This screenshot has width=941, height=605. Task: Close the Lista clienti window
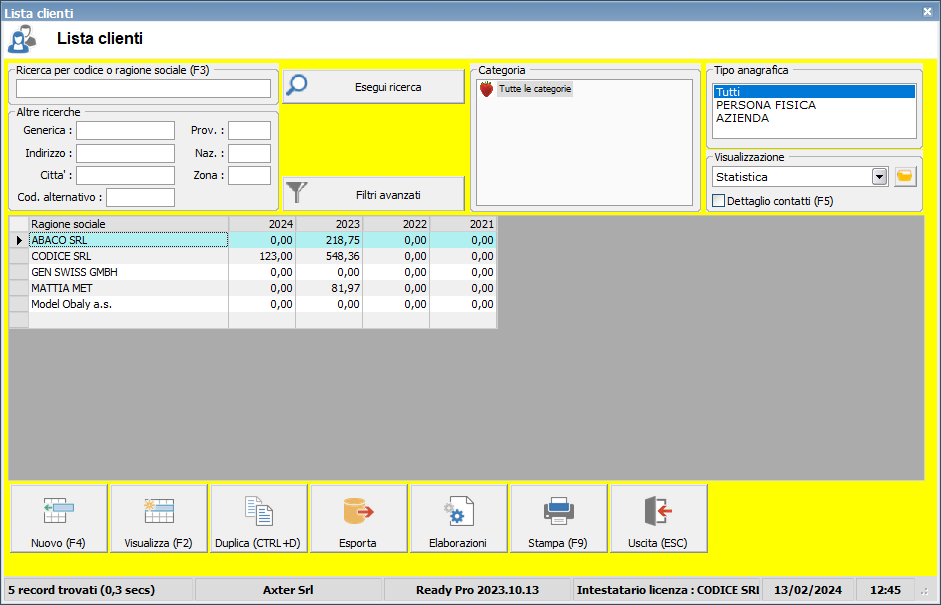927,11
